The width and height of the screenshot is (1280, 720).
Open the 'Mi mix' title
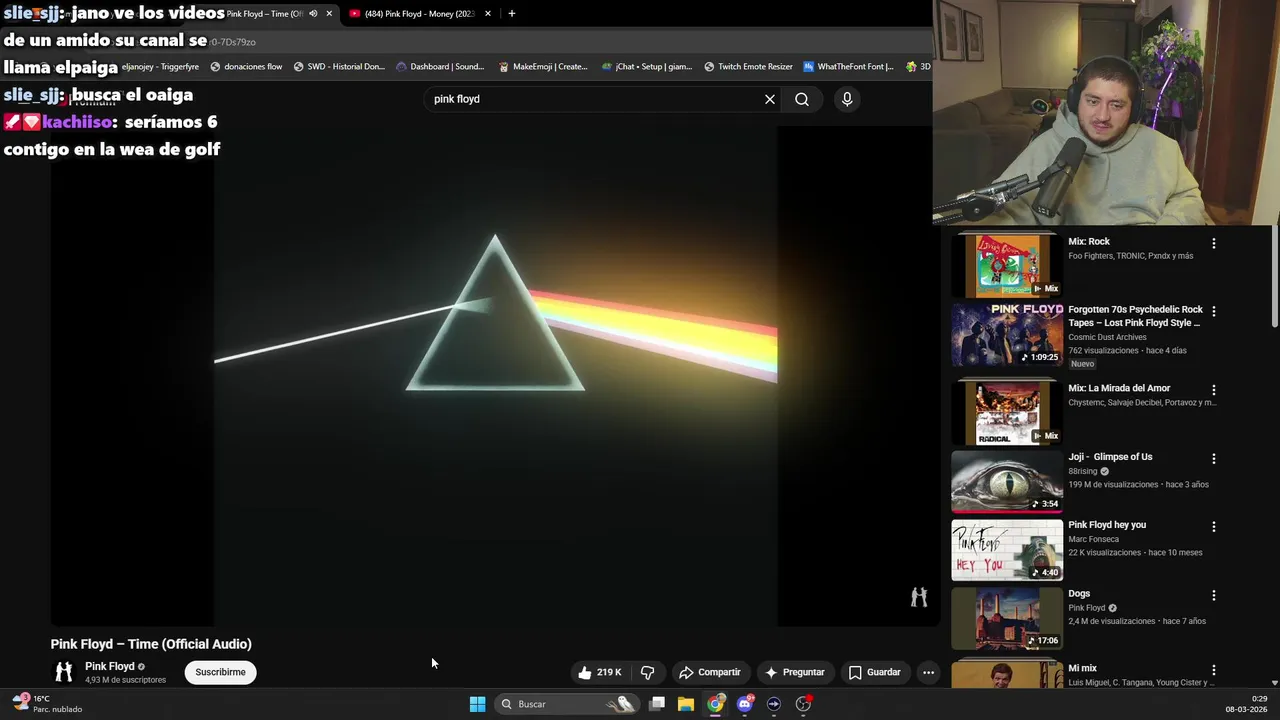[1082, 668]
